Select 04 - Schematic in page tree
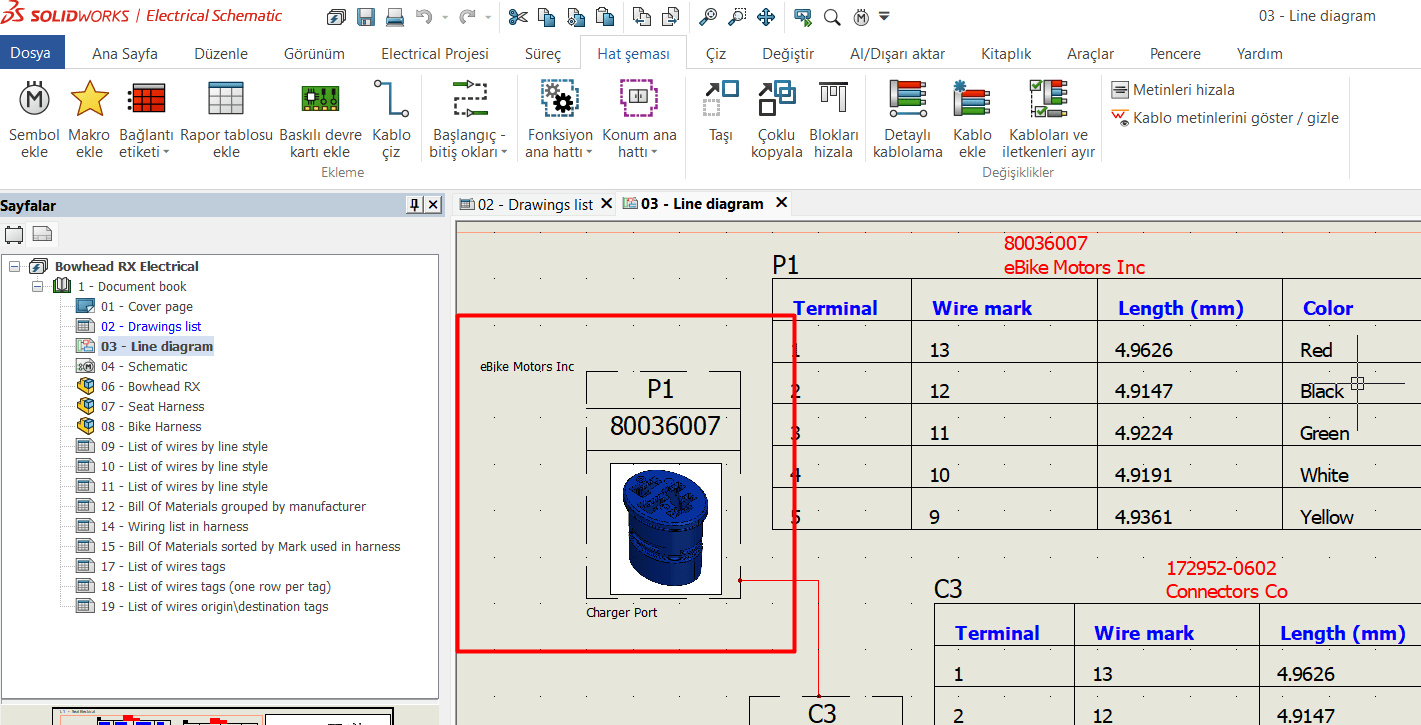 [143, 367]
